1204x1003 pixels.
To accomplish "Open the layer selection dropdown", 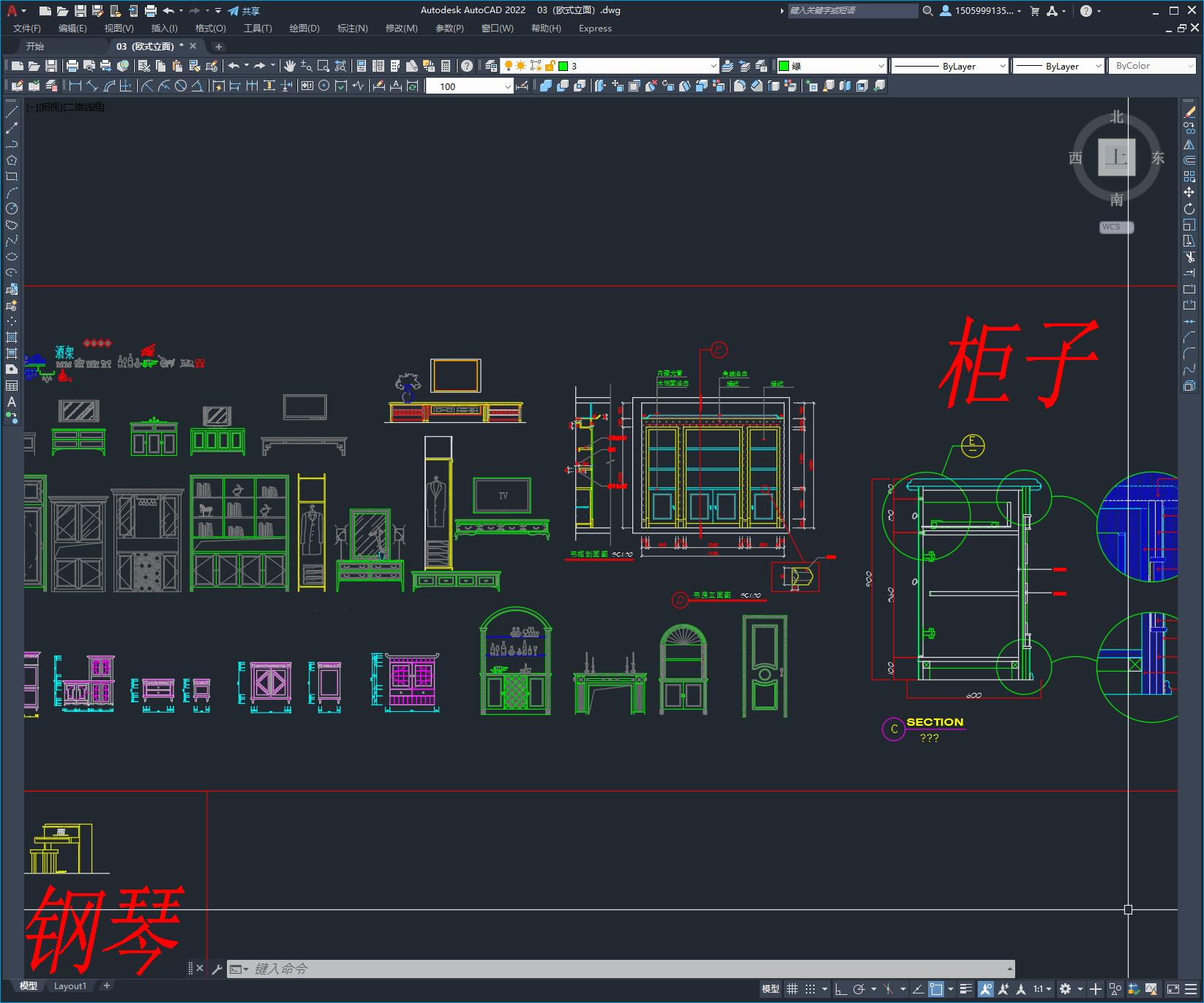I will click(x=714, y=66).
